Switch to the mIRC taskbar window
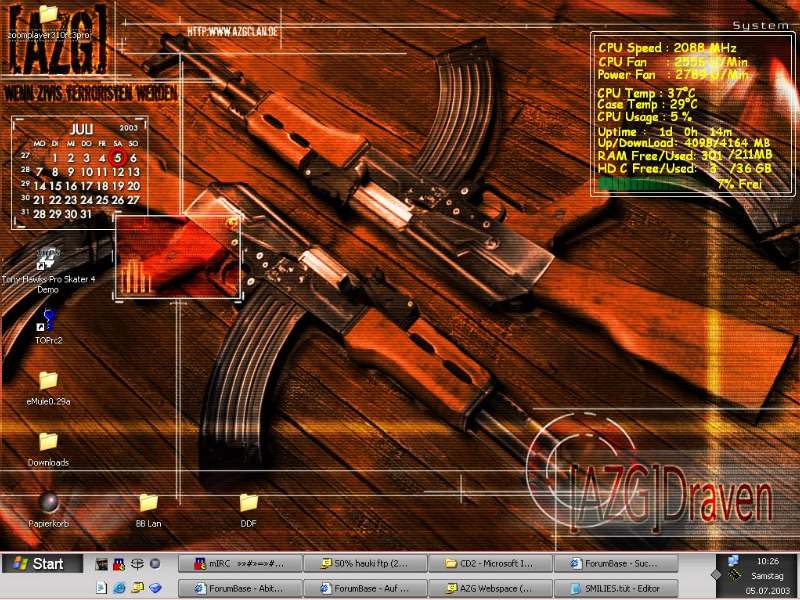This screenshot has width=800, height=600. coord(240,564)
